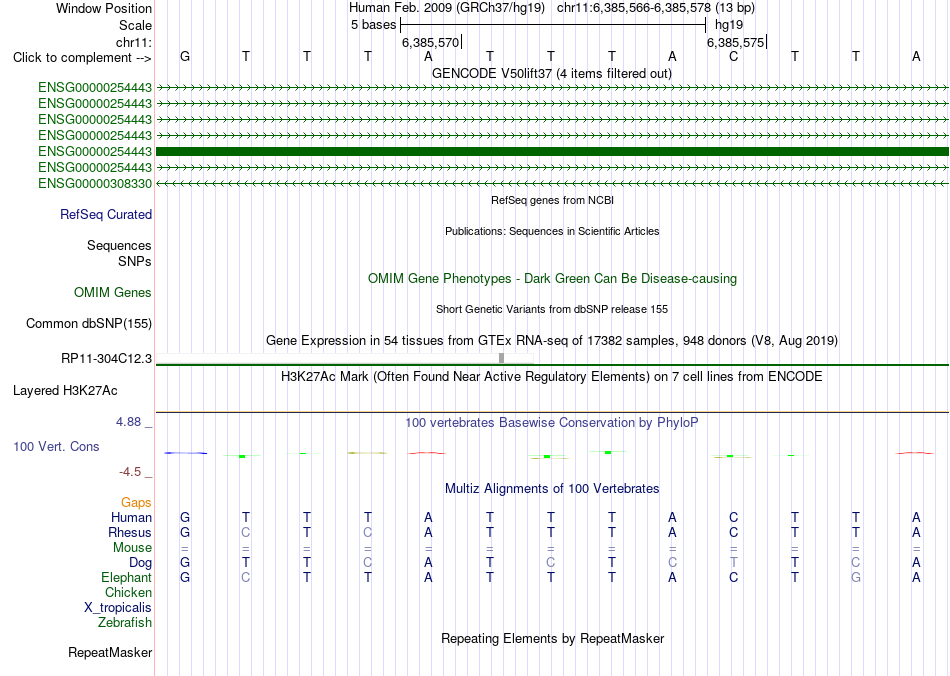
Task: Click the blue PhyloP bar under the first base
Action: [x=185, y=453]
